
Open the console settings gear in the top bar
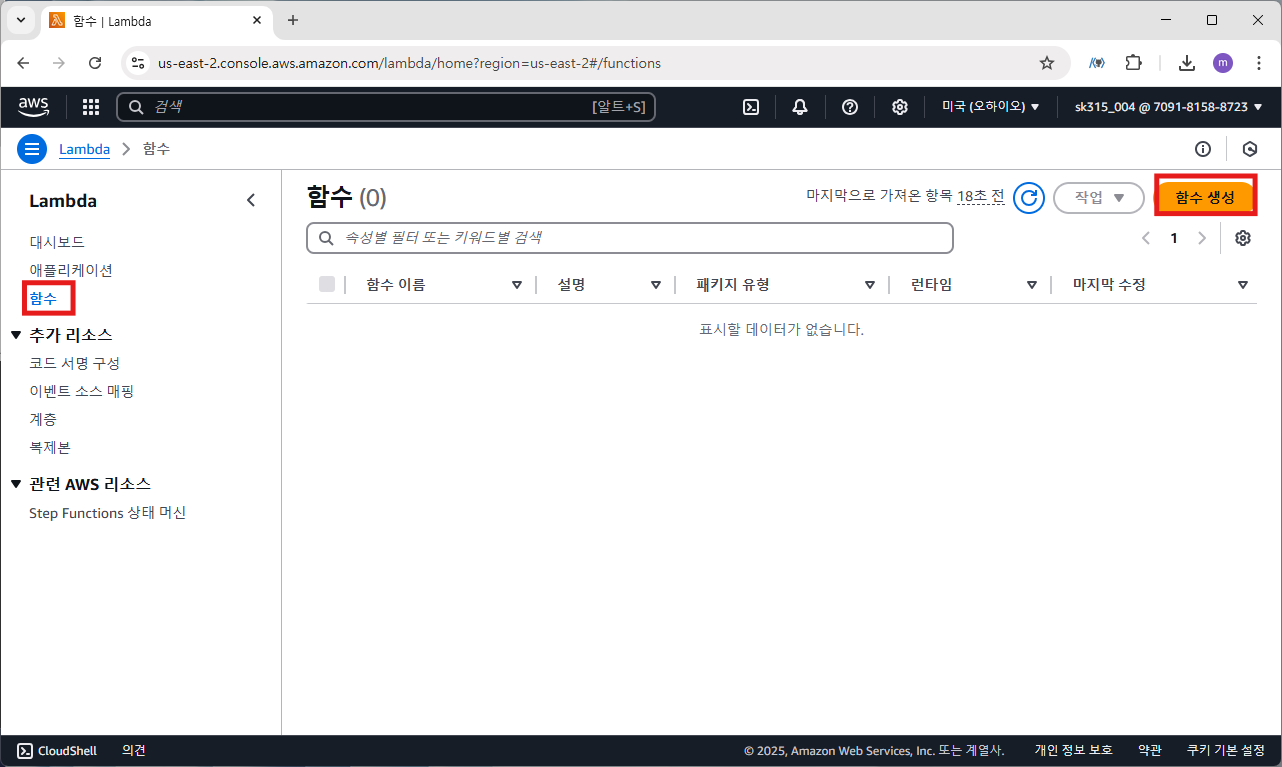tap(900, 107)
